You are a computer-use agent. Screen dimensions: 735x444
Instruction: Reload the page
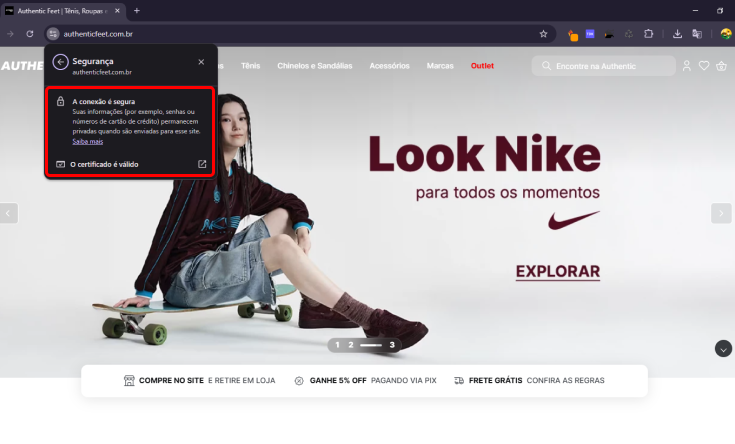[x=30, y=34]
